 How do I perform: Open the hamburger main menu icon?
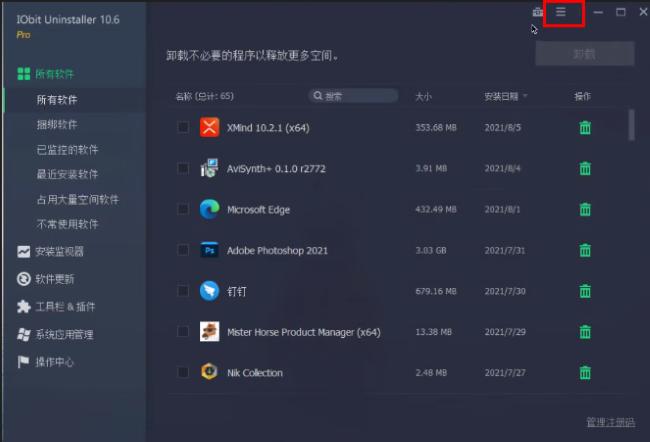point(561,12)
